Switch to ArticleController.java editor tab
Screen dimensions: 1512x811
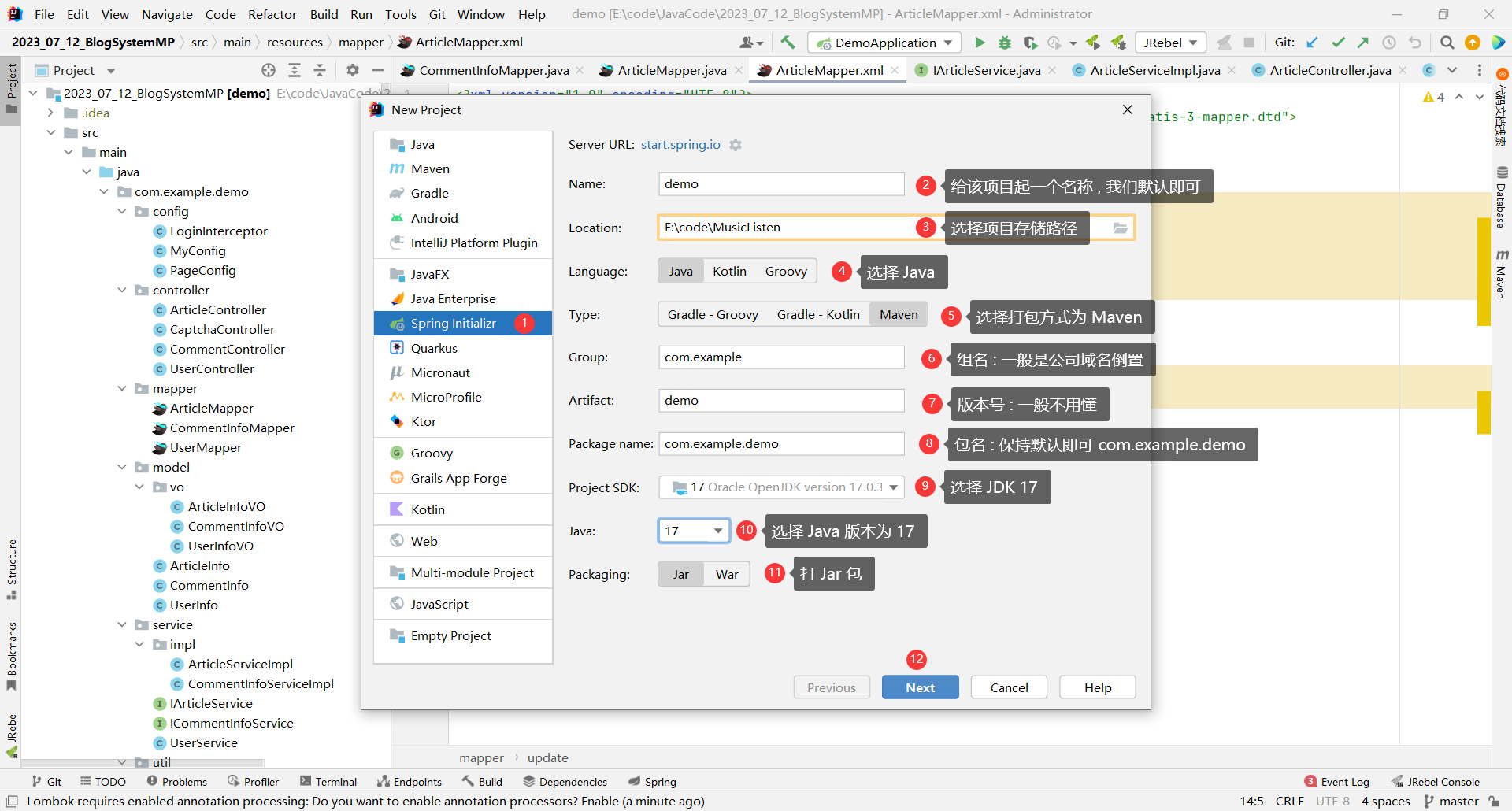1330,70
